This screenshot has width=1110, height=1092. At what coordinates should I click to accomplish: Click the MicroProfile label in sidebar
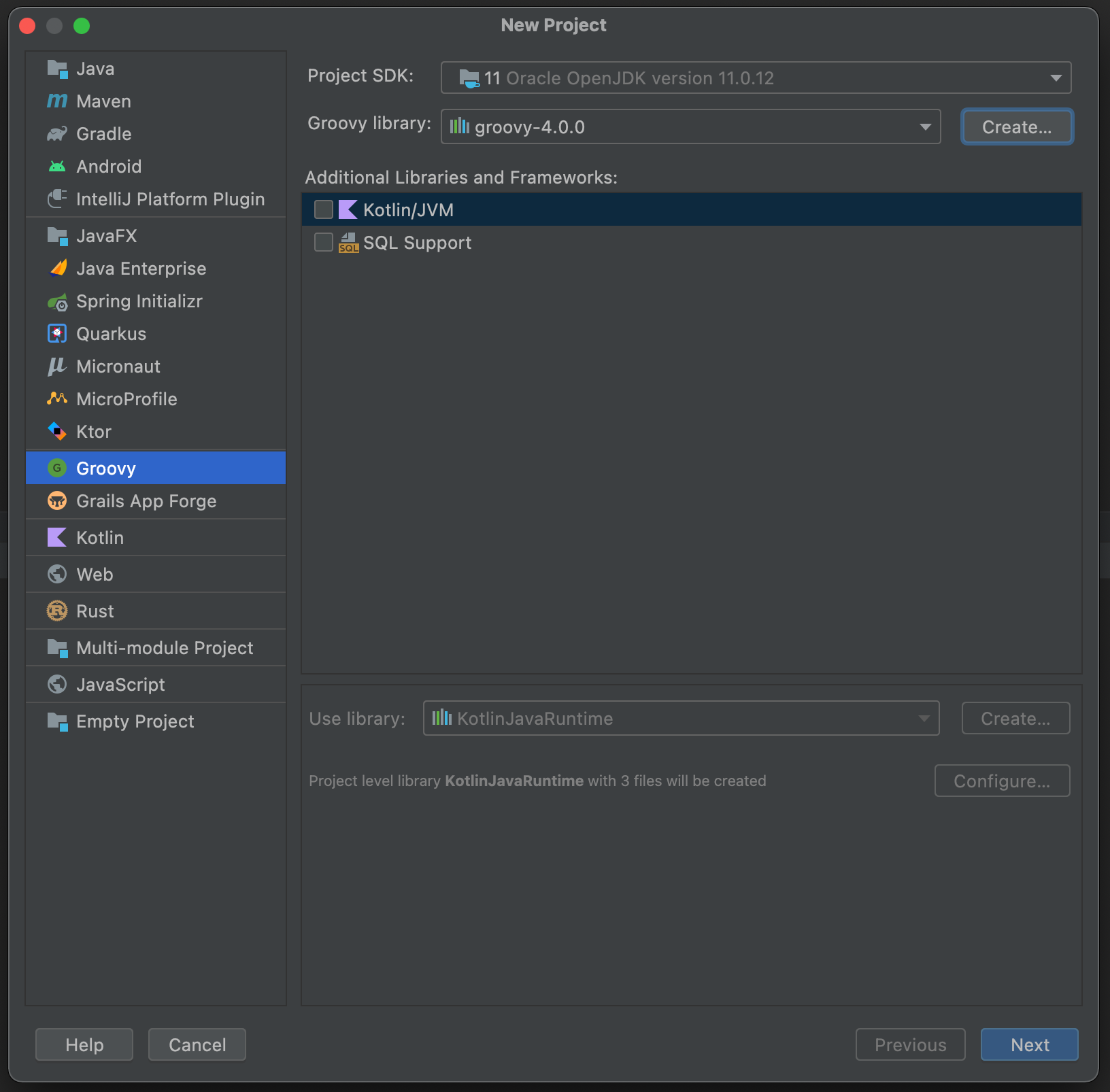click(127, 399)
